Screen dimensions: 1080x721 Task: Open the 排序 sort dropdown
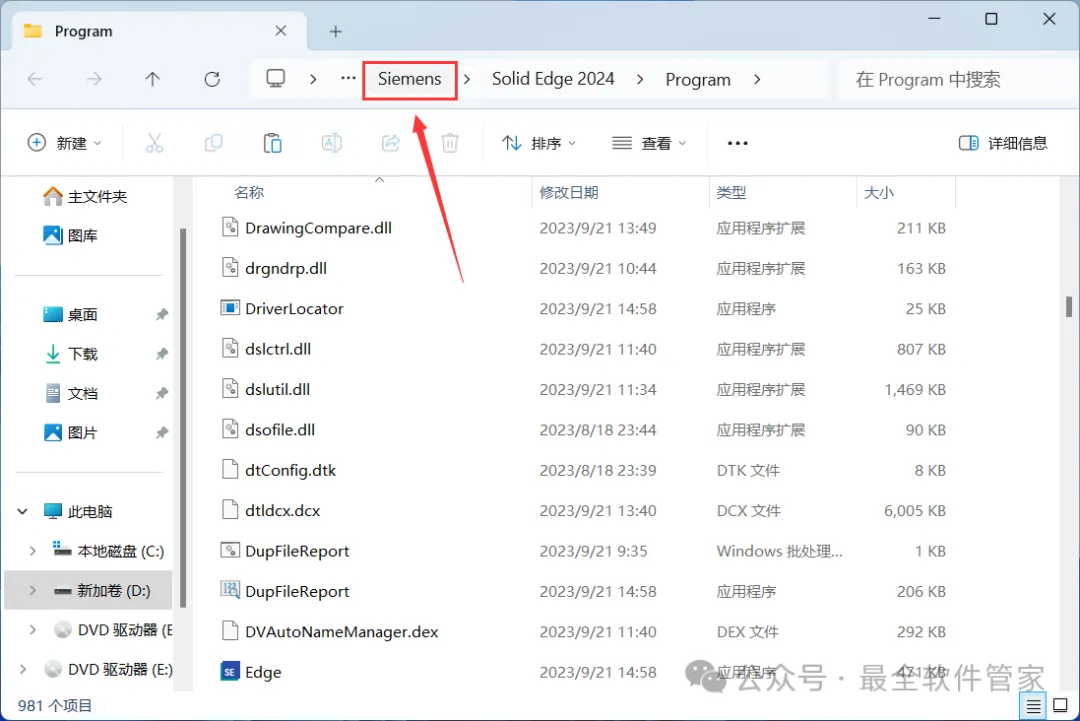pyautogui.click(x=539, y=143)
